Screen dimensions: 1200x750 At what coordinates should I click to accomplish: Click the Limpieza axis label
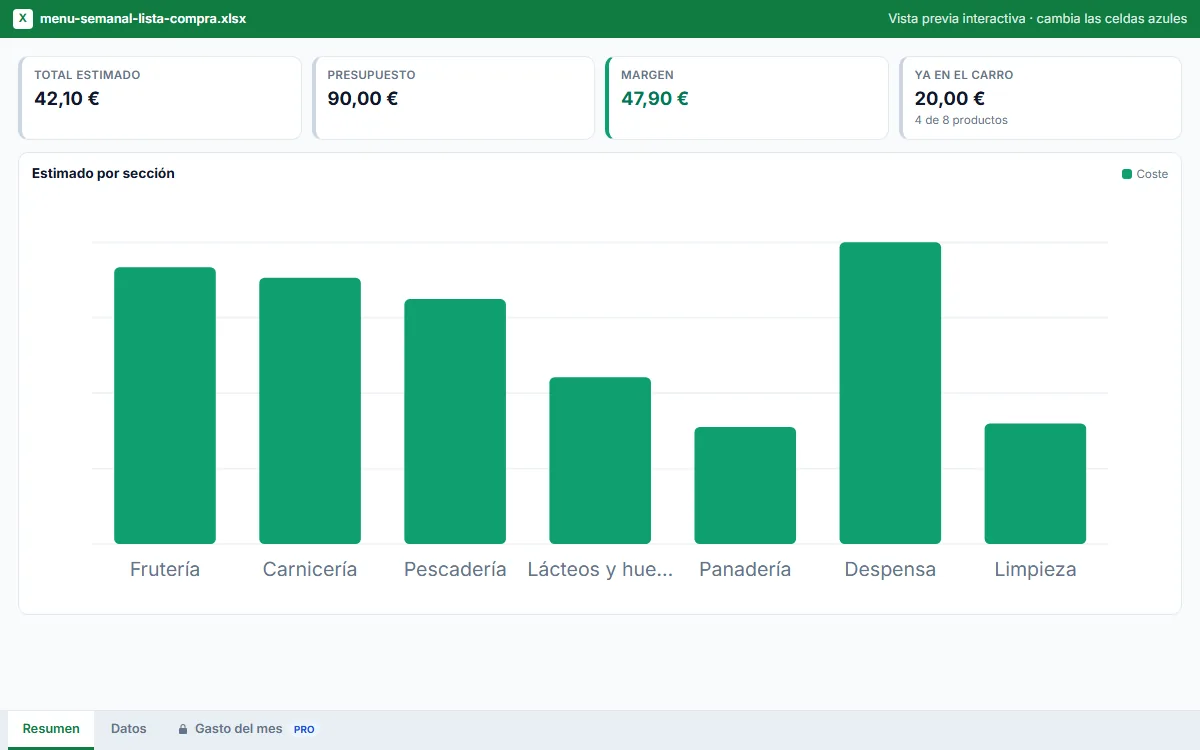(1035, 569)
